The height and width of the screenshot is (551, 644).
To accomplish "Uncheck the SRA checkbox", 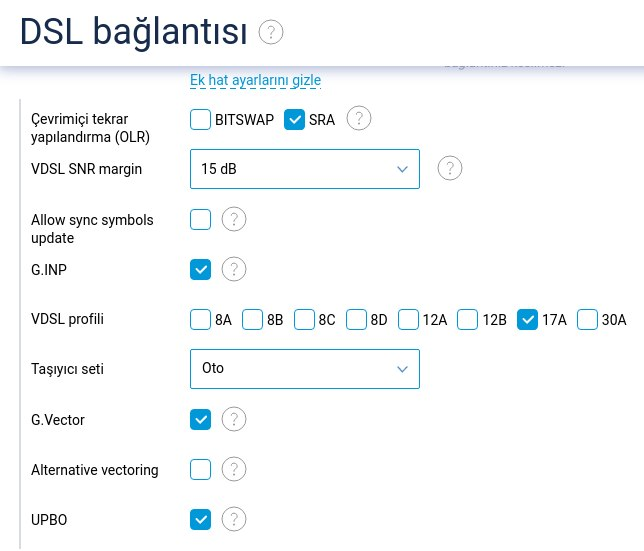I will click(x=294, y=119).
